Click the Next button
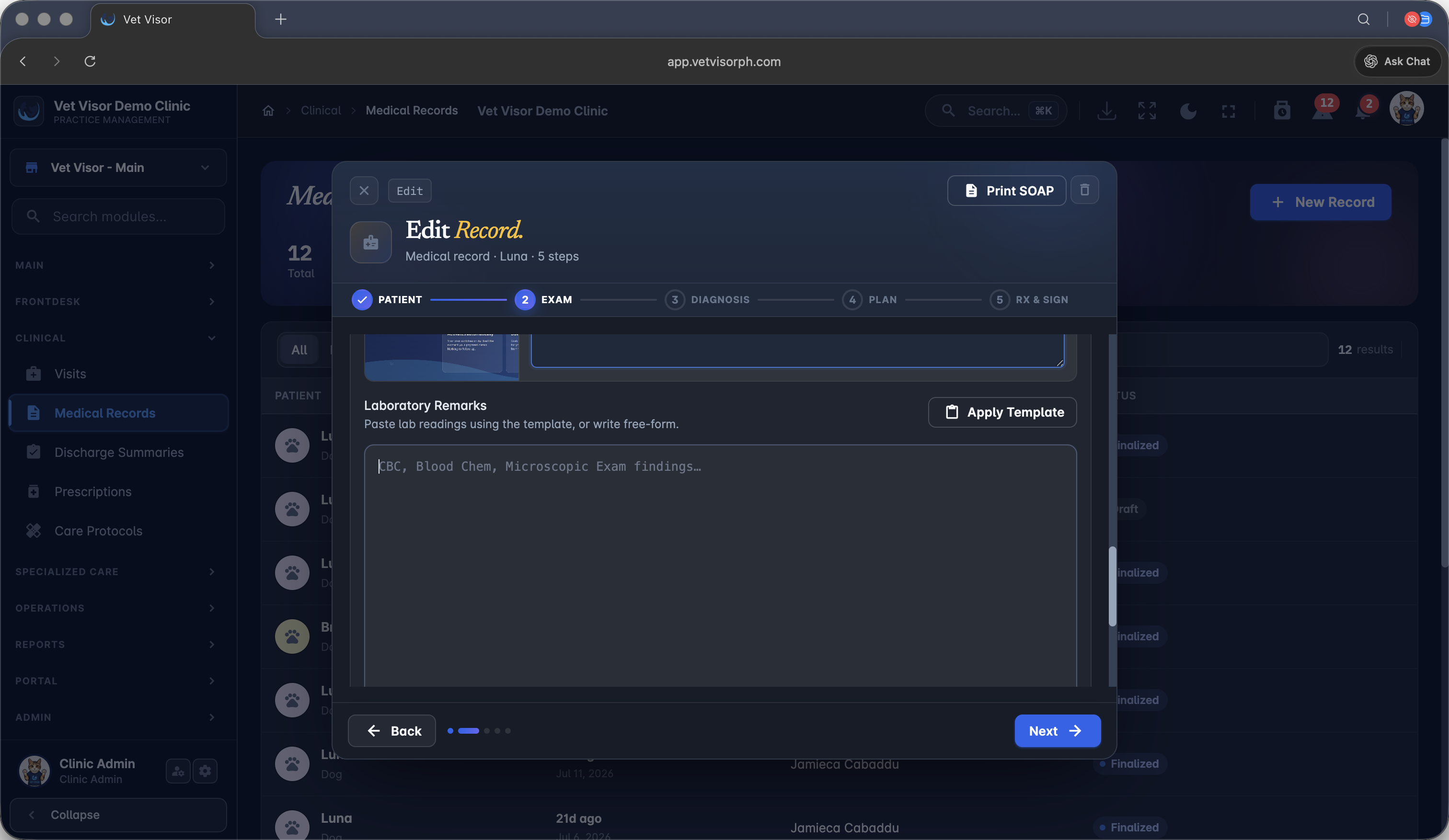Image resolution: width=1449 pixels, height=840 pixels. [x=1058, y=731]
